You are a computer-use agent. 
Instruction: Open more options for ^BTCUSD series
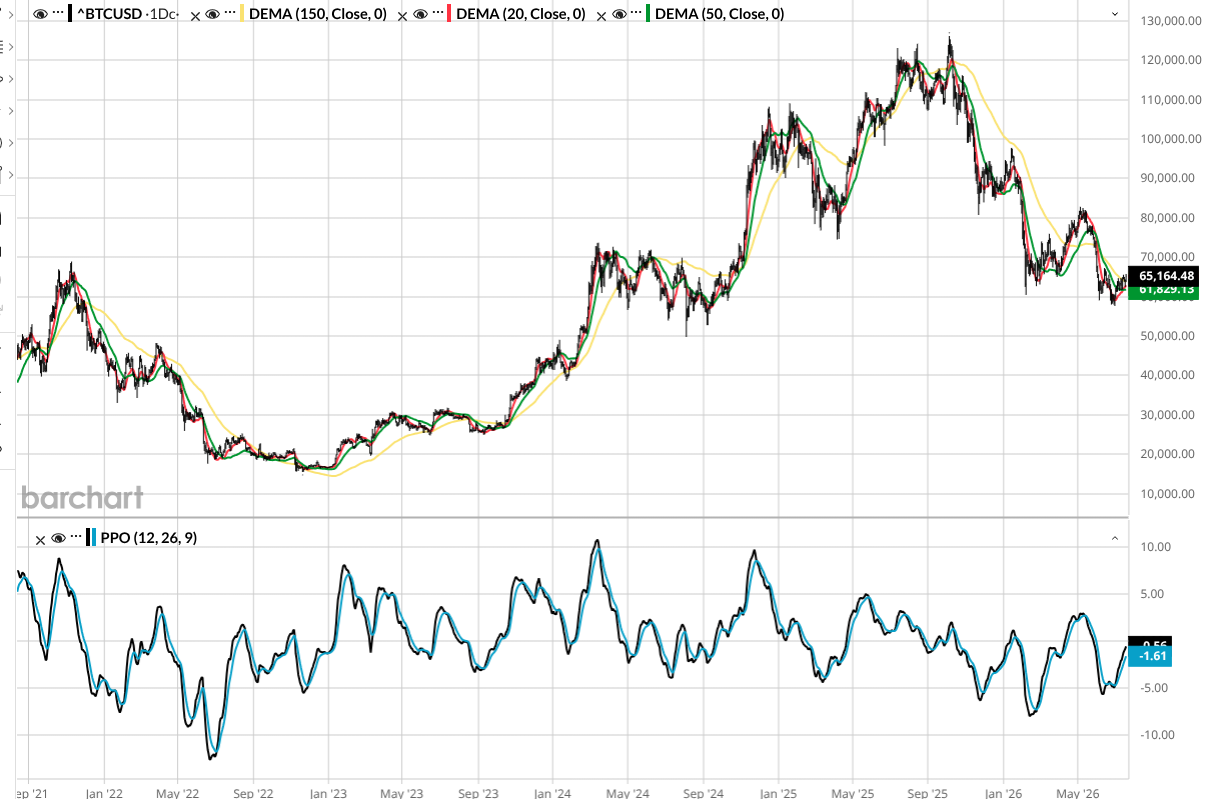(60, 14)
